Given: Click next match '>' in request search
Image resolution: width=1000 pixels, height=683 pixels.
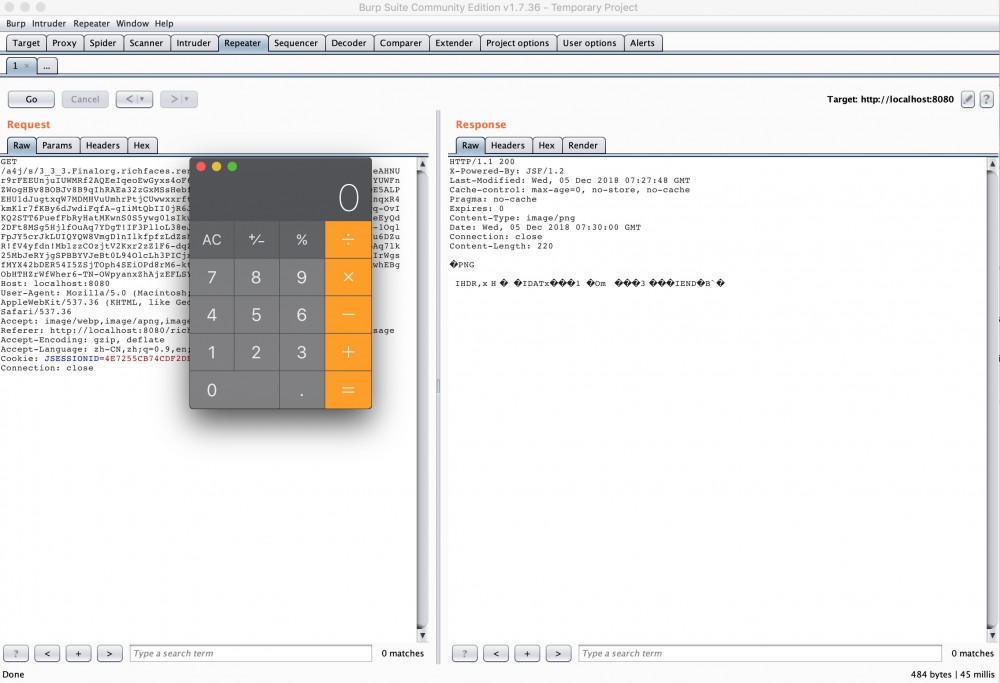Looking at the screenshot, I should (x=109, y=653).
